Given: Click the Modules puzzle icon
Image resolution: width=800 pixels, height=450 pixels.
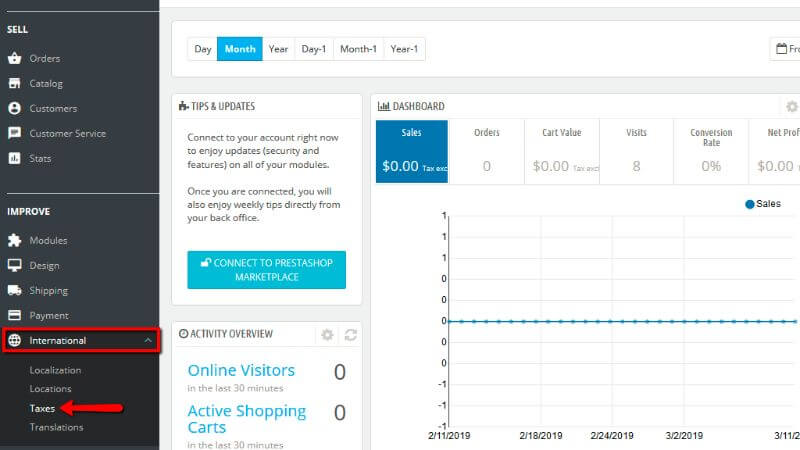Looking at the screenshot, I should pyautogui.click(x=14, y=240).
